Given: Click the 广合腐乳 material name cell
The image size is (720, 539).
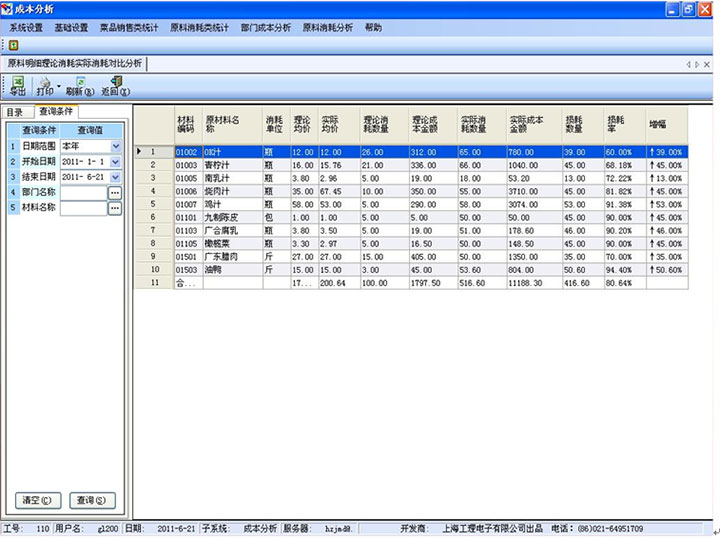Looking at the screenshot, I should pyautogui.click(x=232, y=230).
